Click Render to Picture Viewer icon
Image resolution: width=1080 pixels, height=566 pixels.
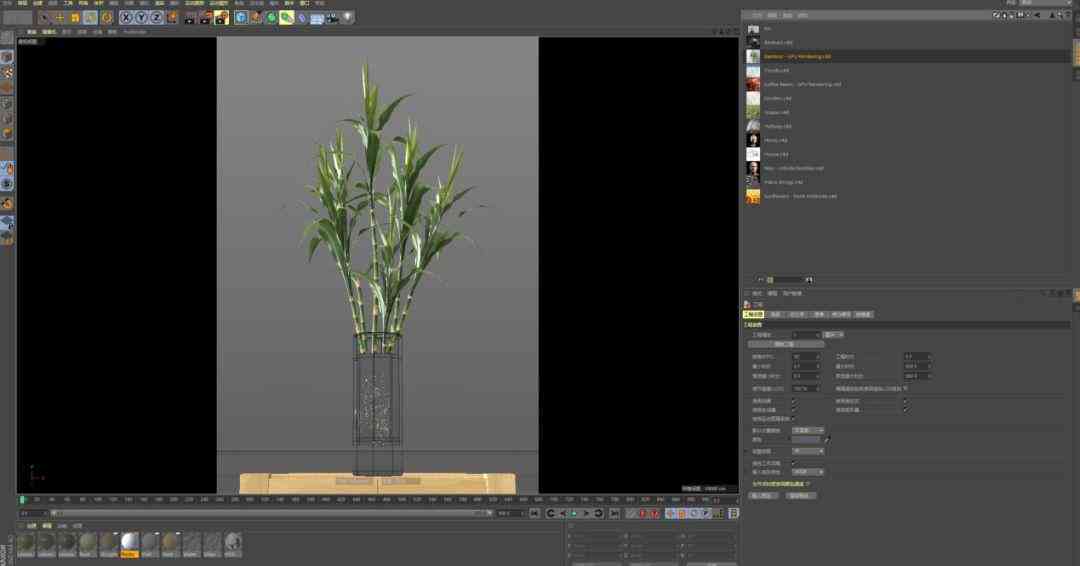pos(206,18)
